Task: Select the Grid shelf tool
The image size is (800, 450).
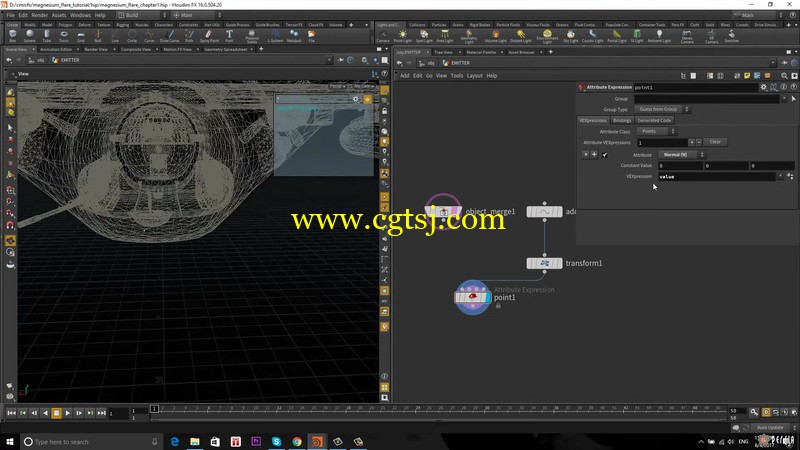Action: 81,36
